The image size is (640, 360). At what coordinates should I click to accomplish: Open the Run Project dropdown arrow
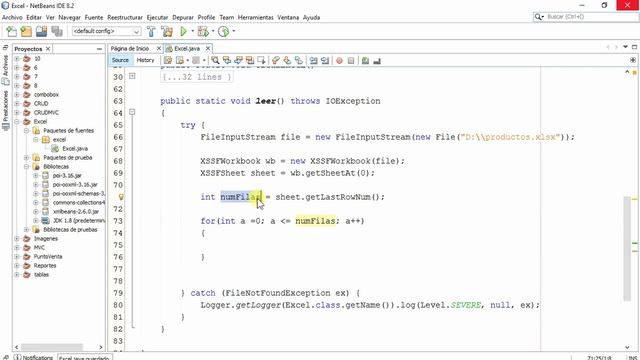(x=192, y=31)
